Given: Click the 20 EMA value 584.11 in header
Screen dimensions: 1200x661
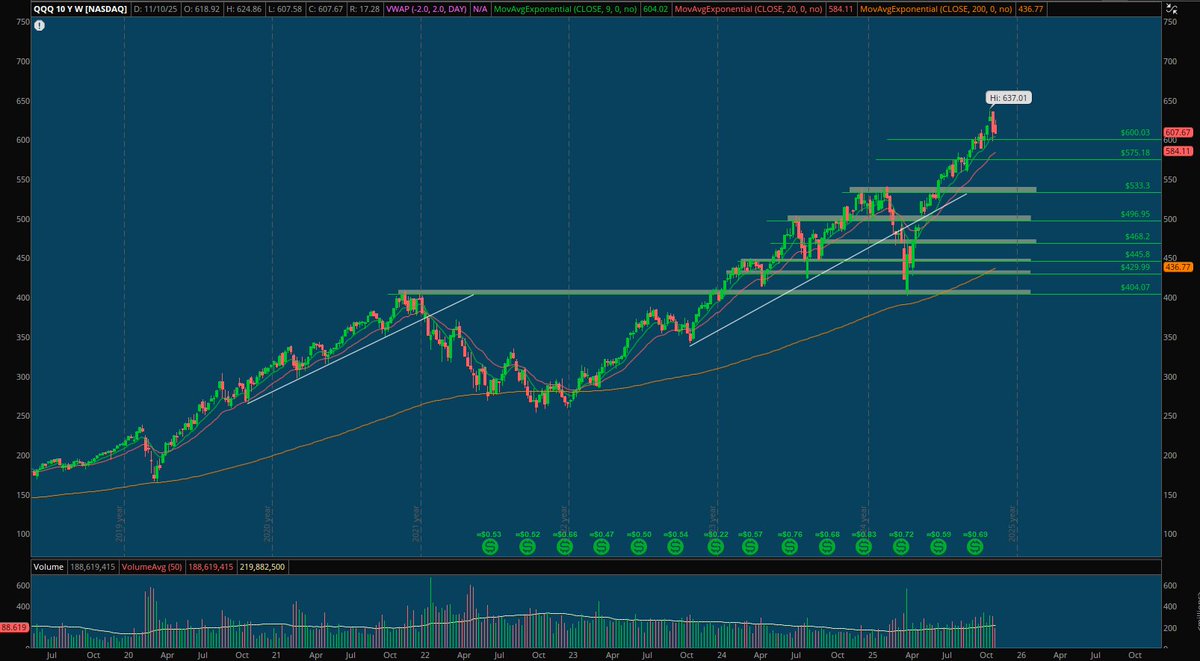Looking at the screenshot, I should coord(839,9).
